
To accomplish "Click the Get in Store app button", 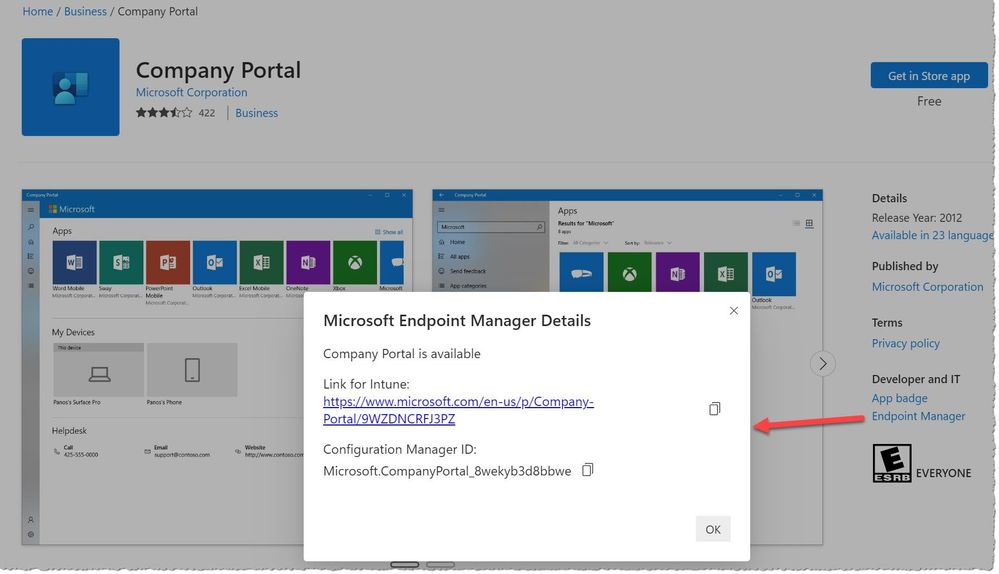I will [x=929, y=76].
